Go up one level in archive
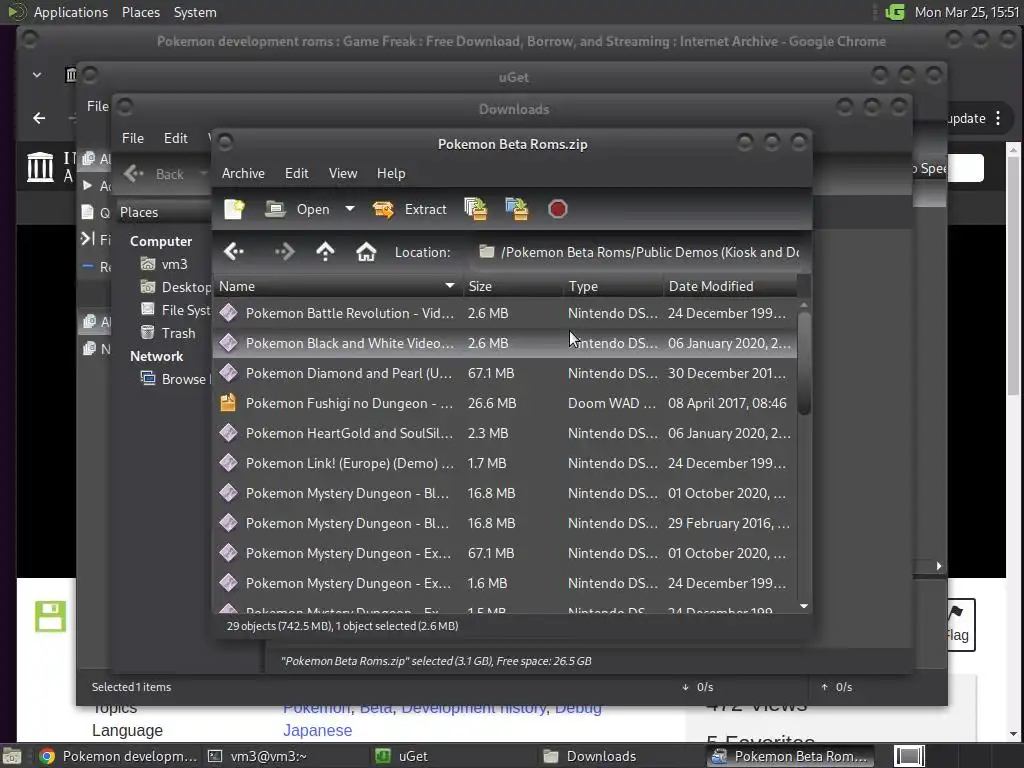This screenshot has height=768, width=1024. point(325,251)
